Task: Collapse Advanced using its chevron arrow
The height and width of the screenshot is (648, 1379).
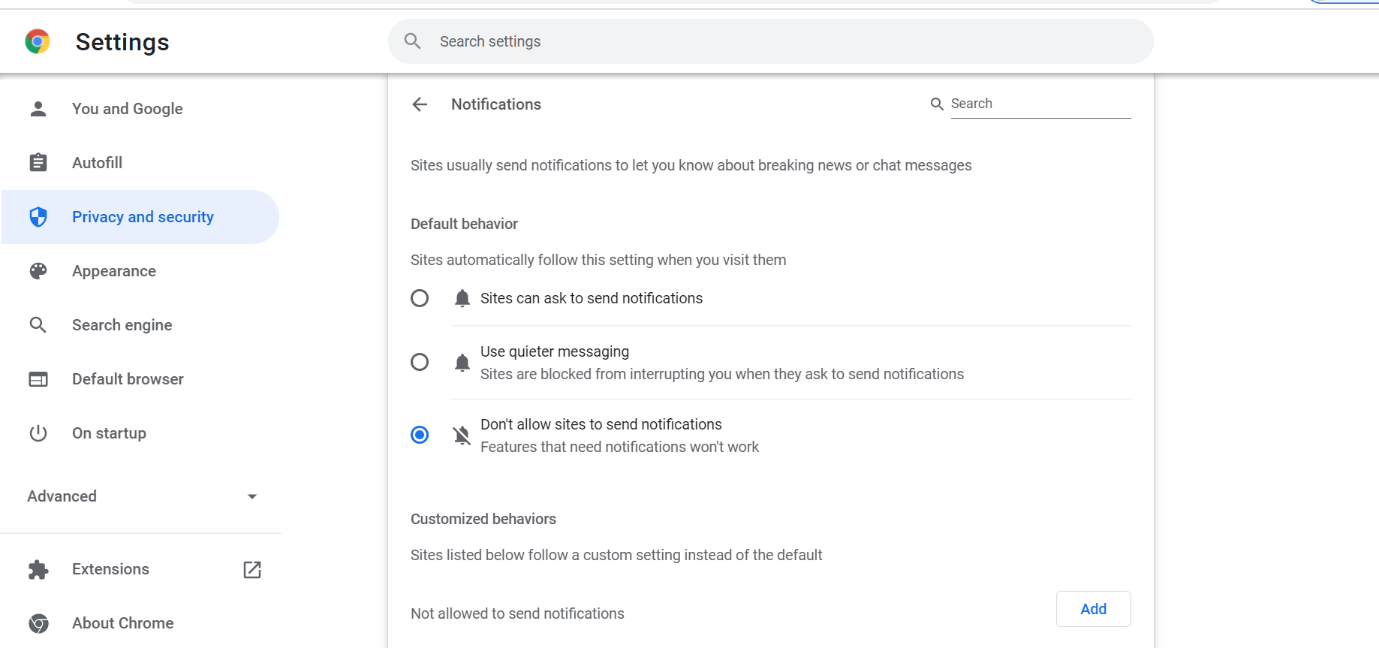Action: click(x=251, y=495)
